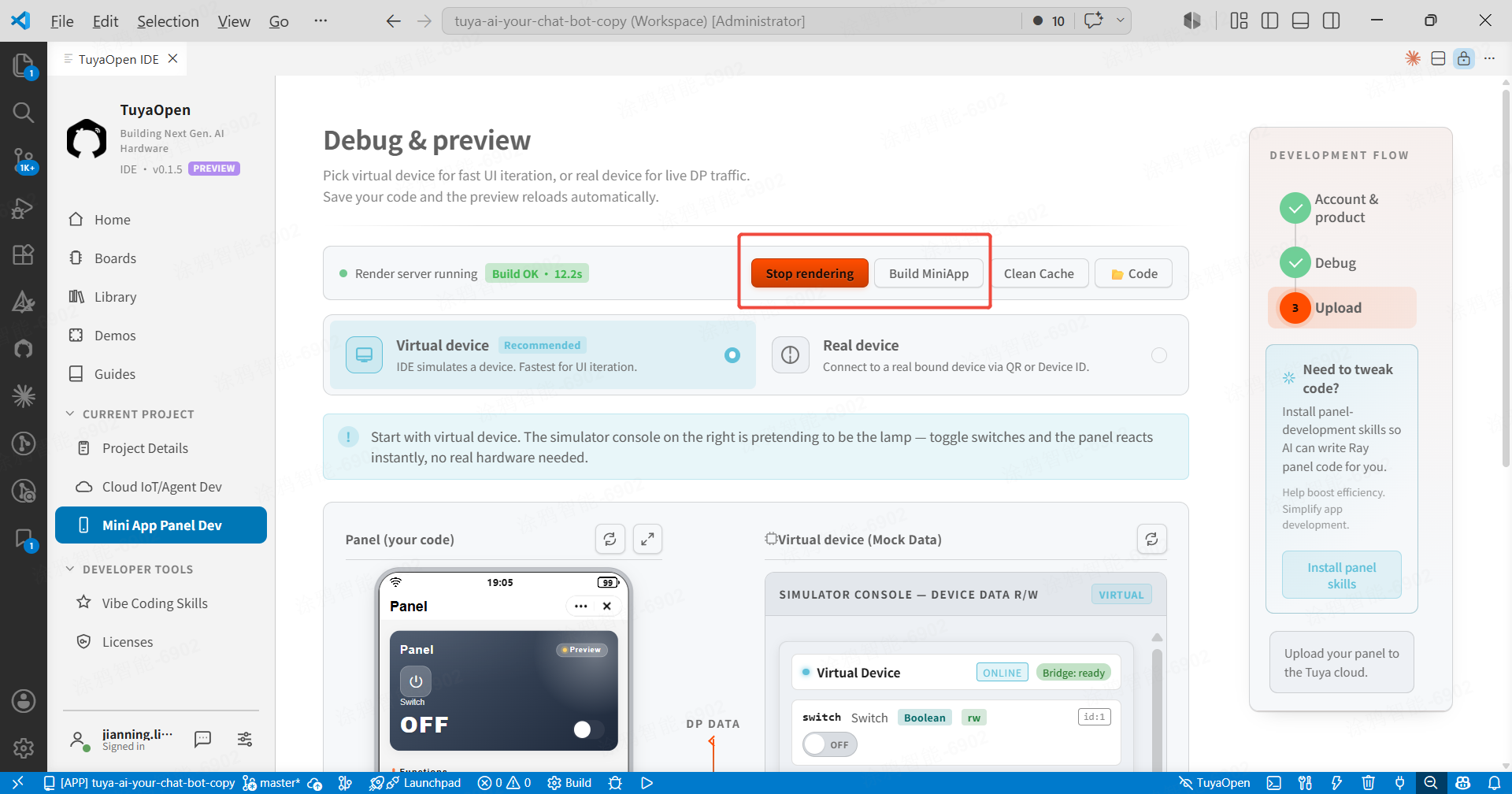1512x794 pixels.
Task: Toggle the OFF switch in phone panel preview
Action: (587, 729)
